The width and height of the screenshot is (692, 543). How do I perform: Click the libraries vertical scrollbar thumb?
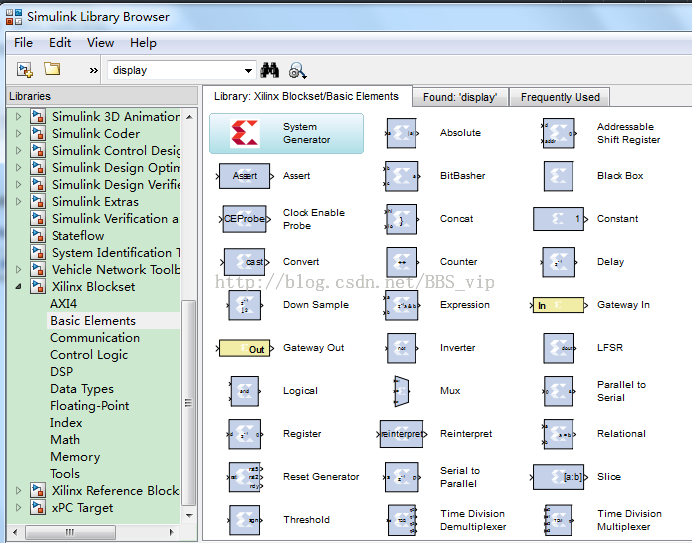pyautogui.click(x=188, y=403)
